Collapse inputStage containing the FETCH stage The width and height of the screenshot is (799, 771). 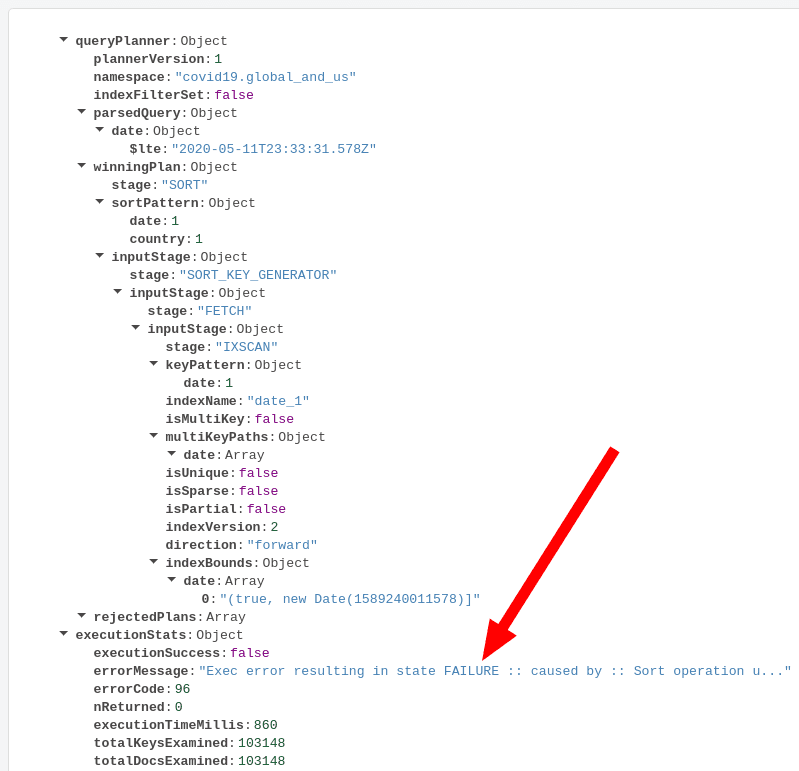118,292
